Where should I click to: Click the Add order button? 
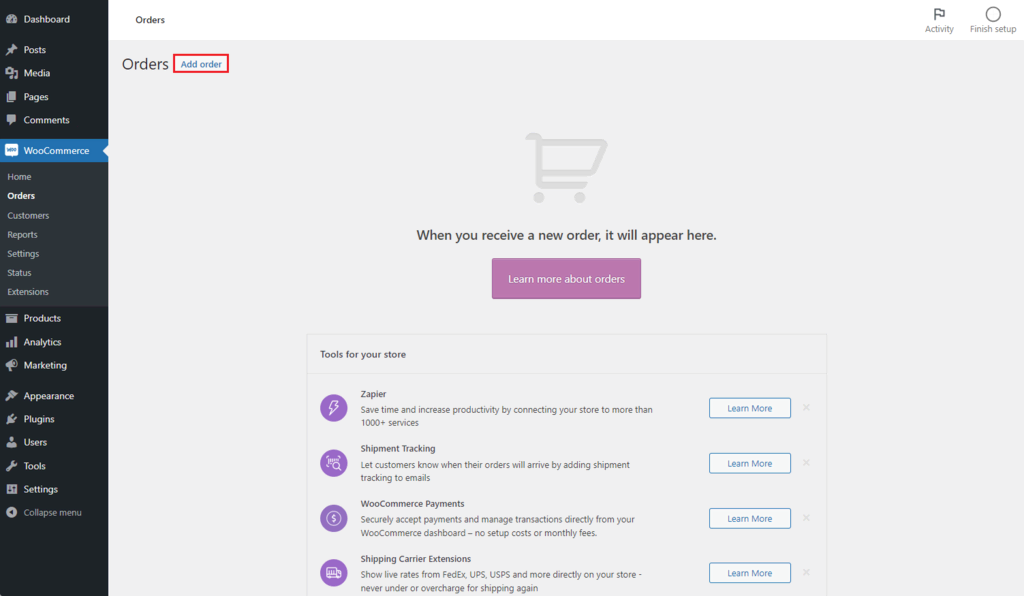(201, 64)
